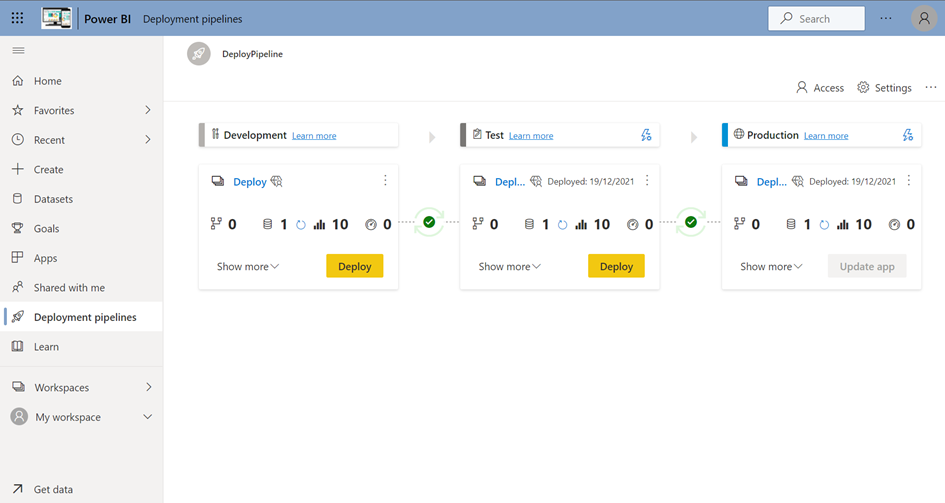Screen dimensions: 945x503
Task: Open the user account profile icon
Action: point(924,18)
